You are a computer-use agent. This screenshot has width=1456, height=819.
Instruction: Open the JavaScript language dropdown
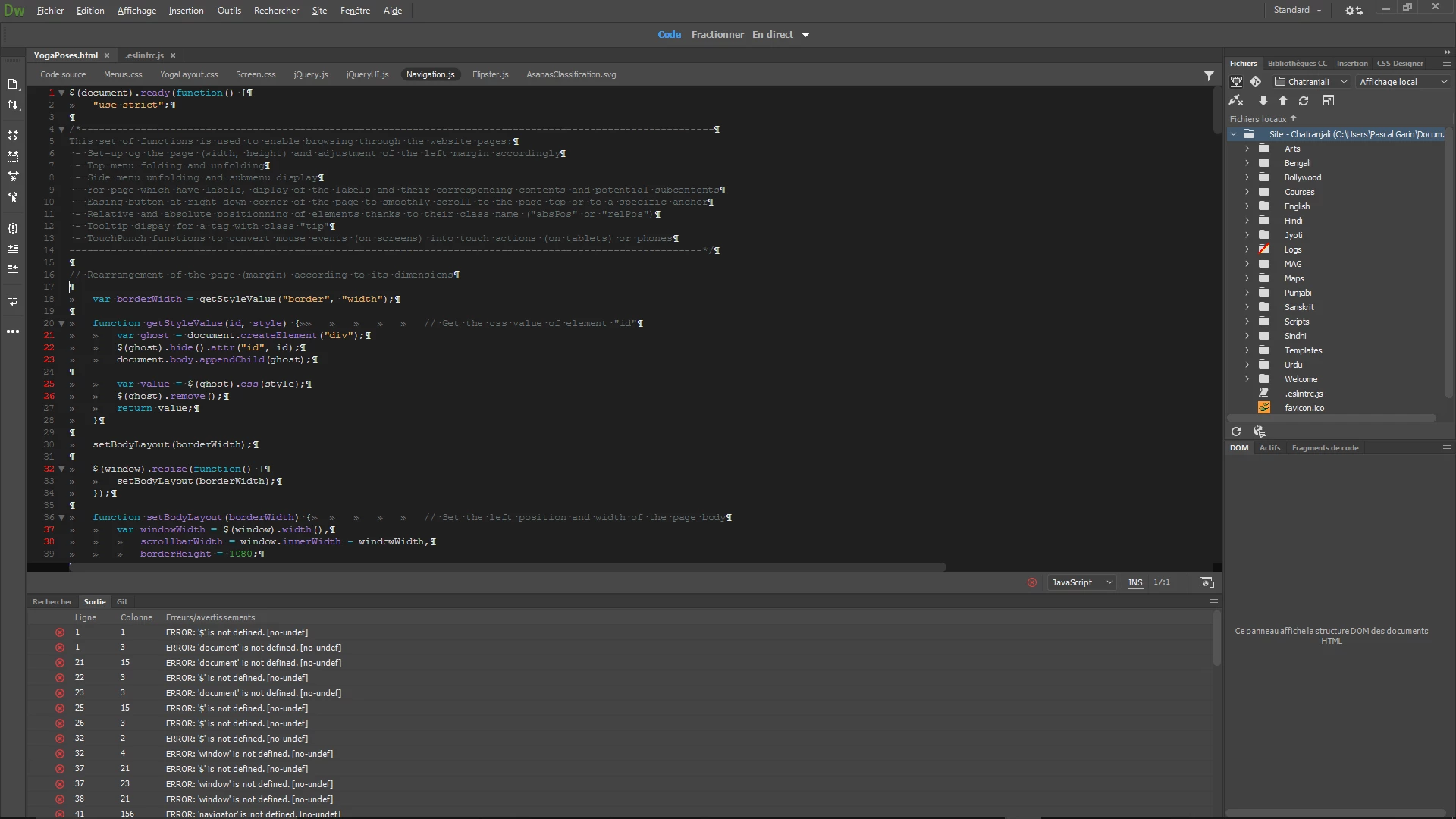(x=1082, y=582)
